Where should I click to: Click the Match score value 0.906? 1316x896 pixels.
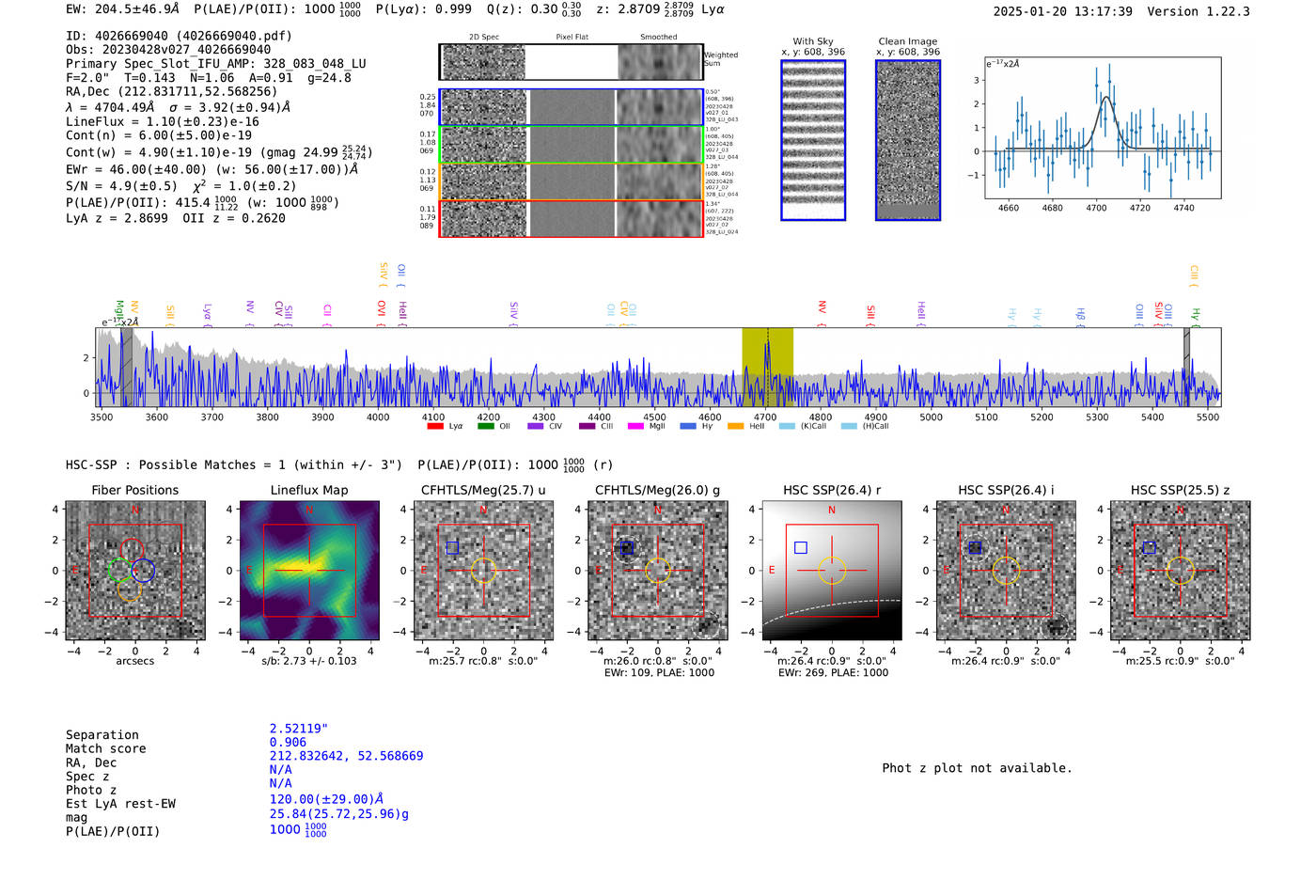(x=288, y=742)
